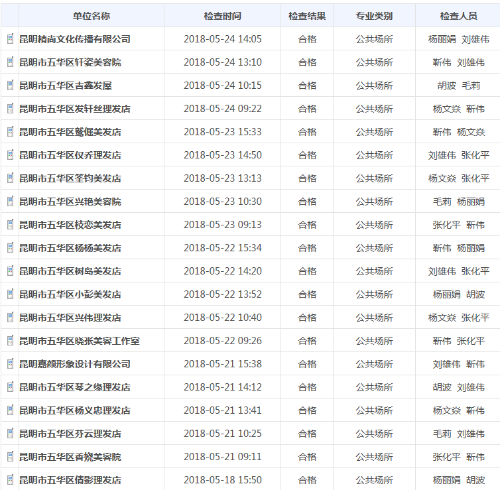Viewport: 500px width, 490px height.
Task: Click the document icon for the 2018-05-22 13:52 row
Action: tap(10, 294)
